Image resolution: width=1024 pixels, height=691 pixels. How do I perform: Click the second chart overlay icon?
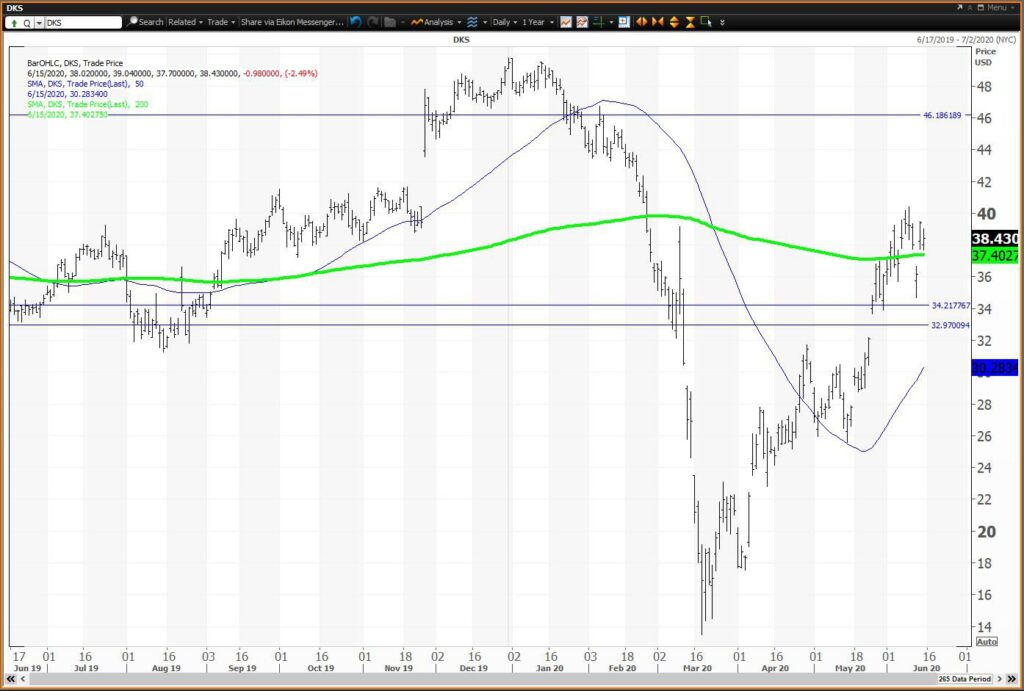click(x=581, y=22)
